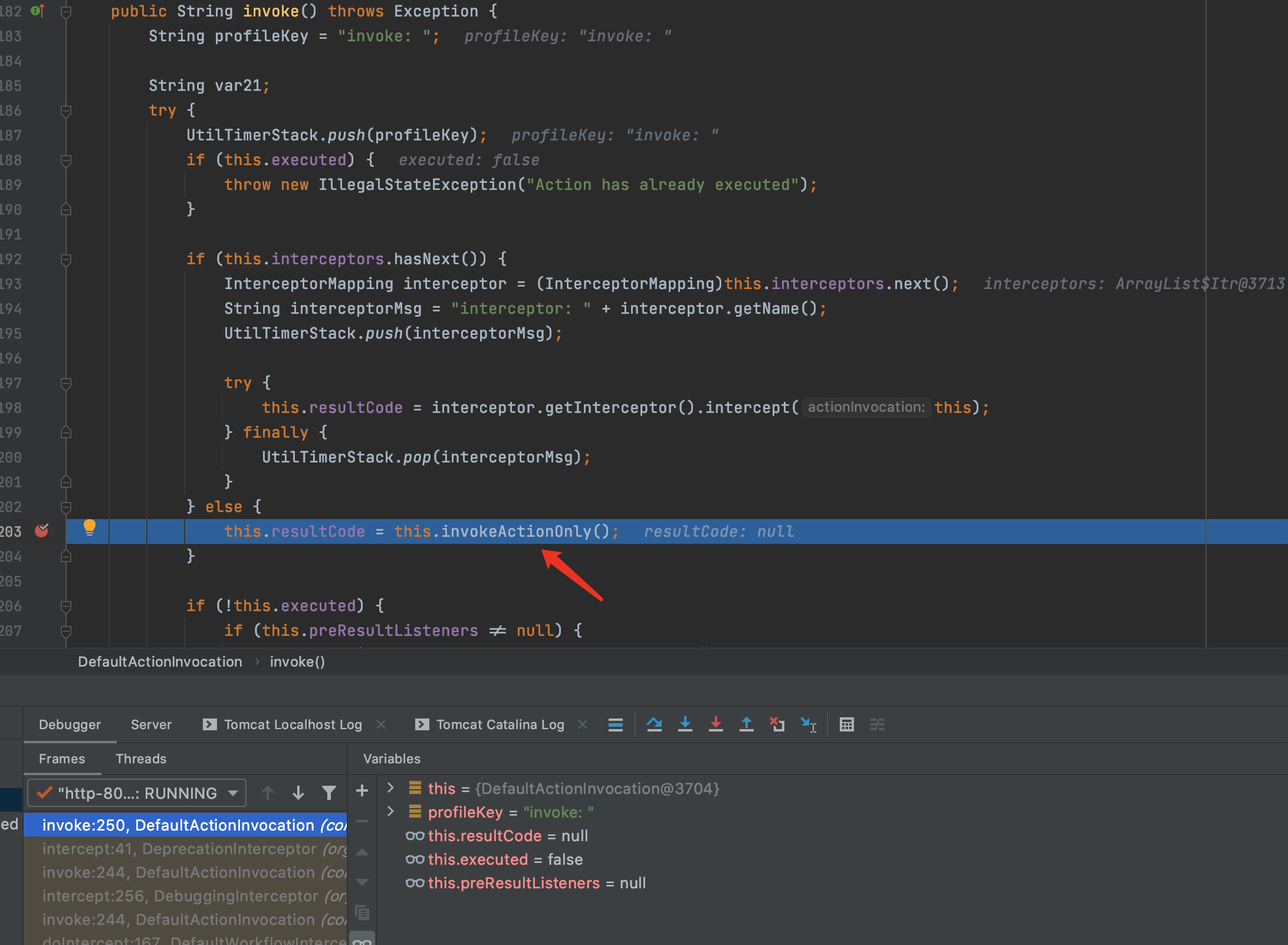Fold the if (!this.executed) block, line 206
This screenshot has width=1288, height=945.
click(66, 606)
